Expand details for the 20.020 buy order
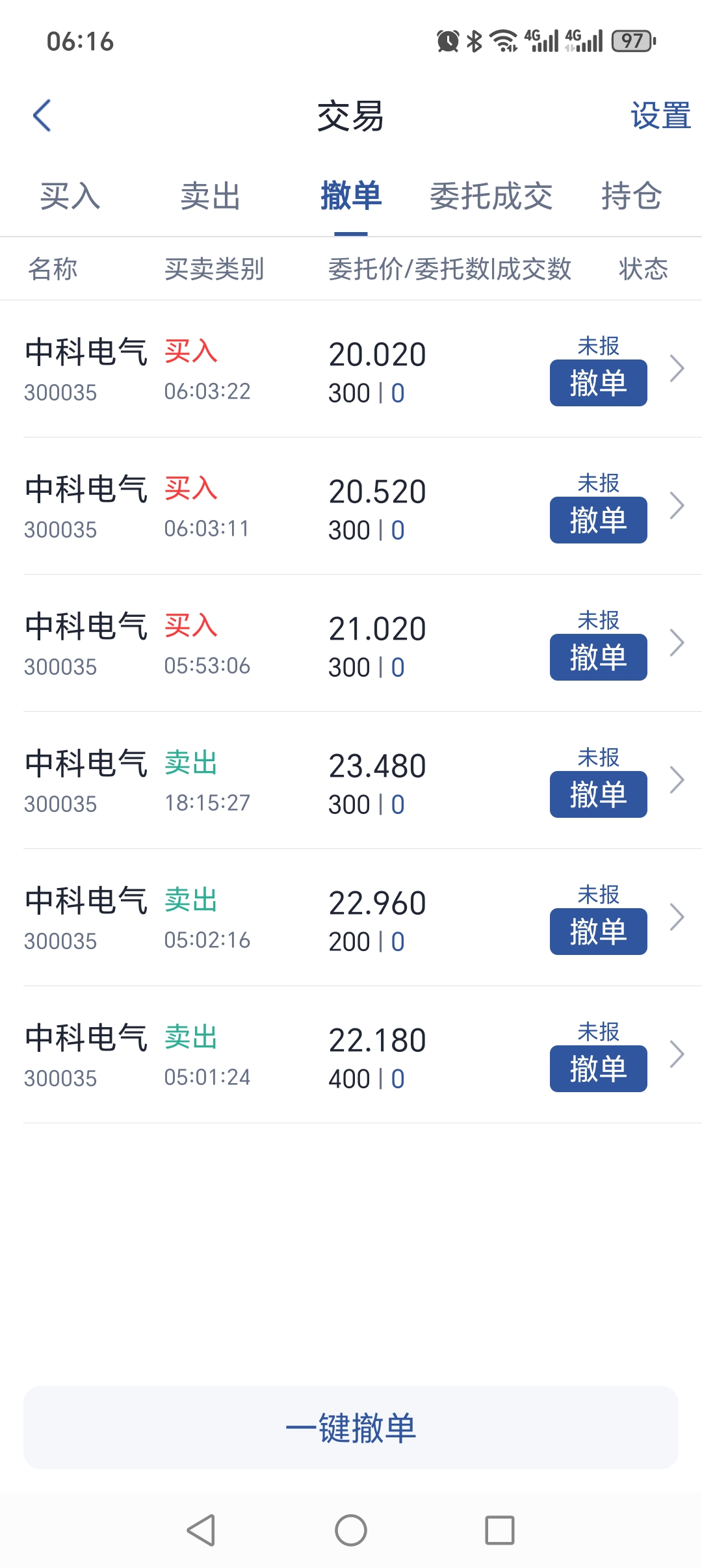This screenshot has height=1568, width=702. (x=677, y=369)
